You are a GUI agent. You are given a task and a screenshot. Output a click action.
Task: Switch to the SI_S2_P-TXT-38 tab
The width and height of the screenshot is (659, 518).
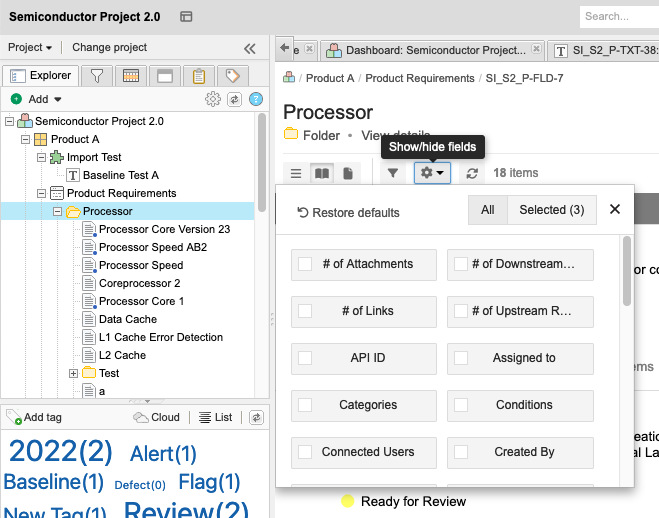(x=604, y=50)
